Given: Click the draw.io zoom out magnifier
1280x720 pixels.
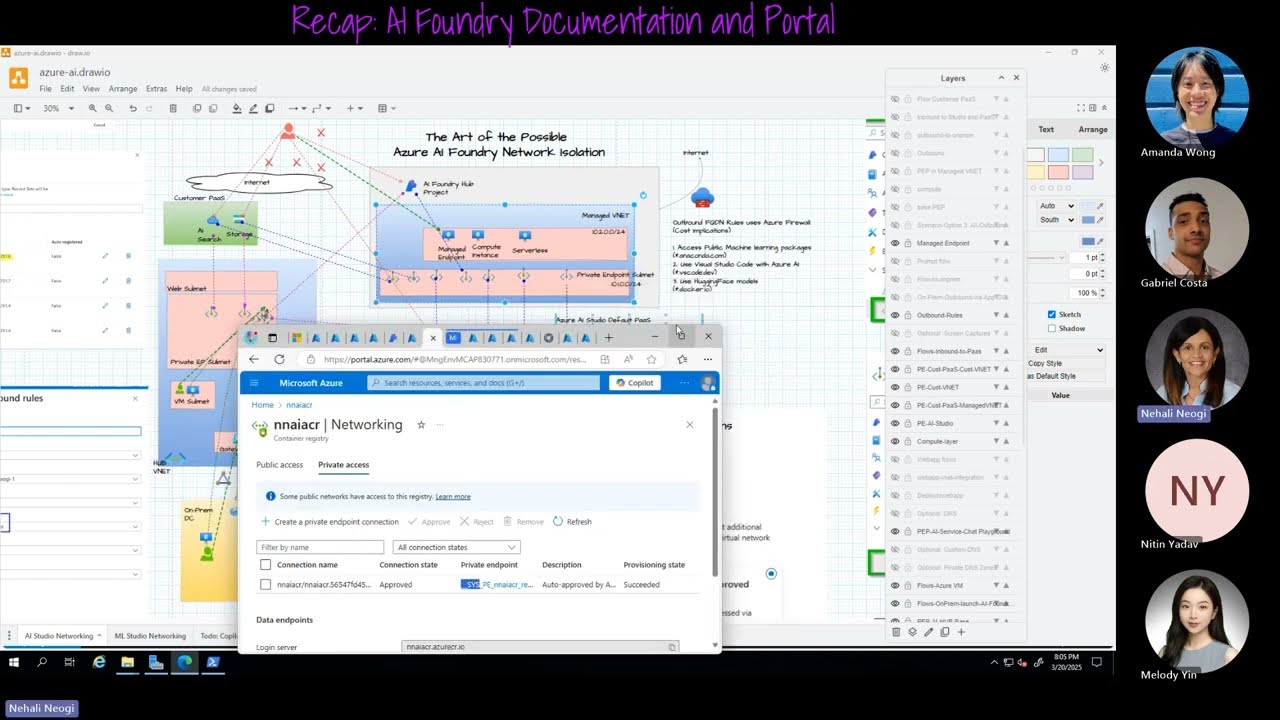Looking at the screenshot, I should pos(107,108).
